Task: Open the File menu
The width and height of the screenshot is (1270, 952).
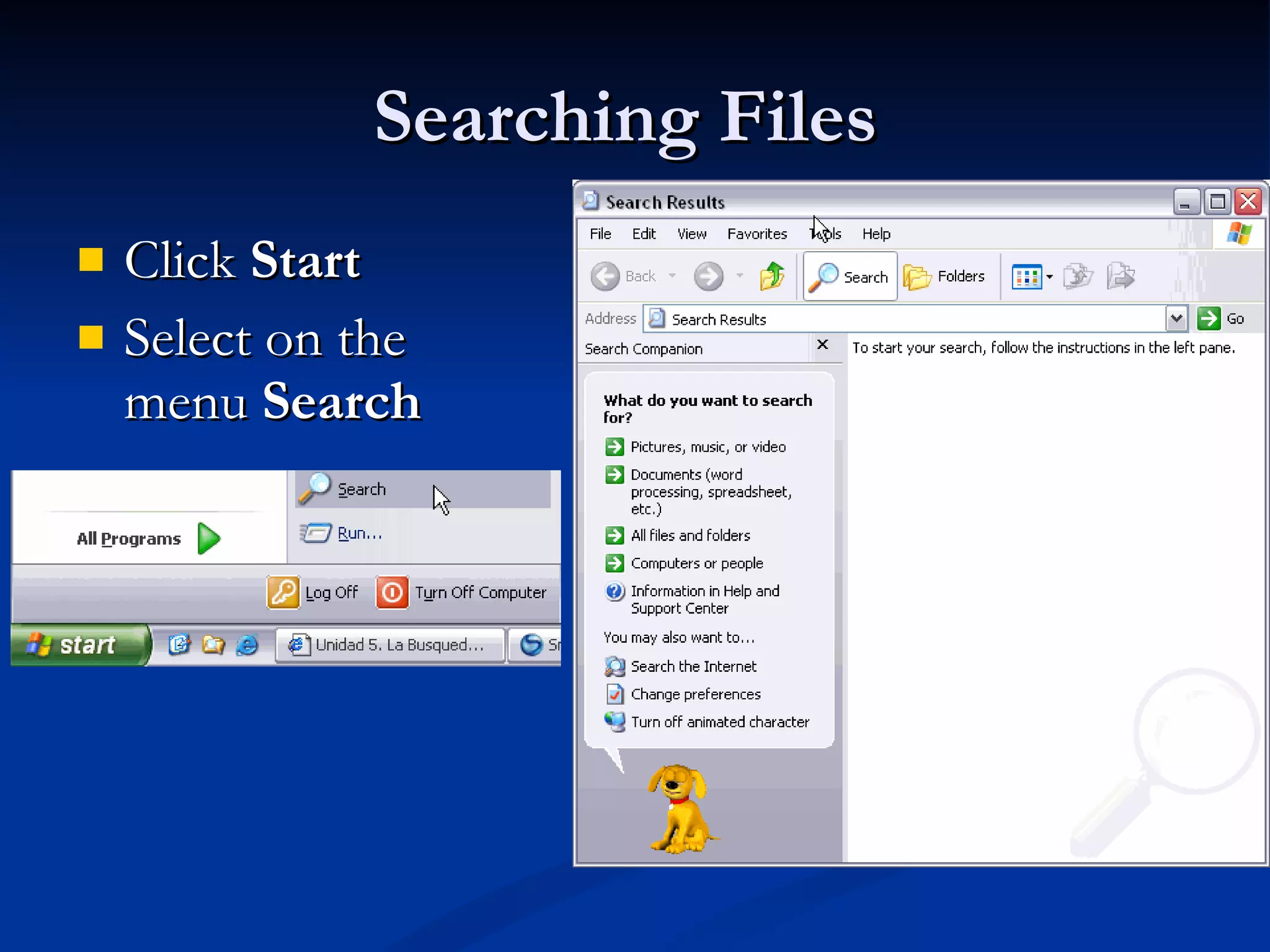Action: (600, 234)
